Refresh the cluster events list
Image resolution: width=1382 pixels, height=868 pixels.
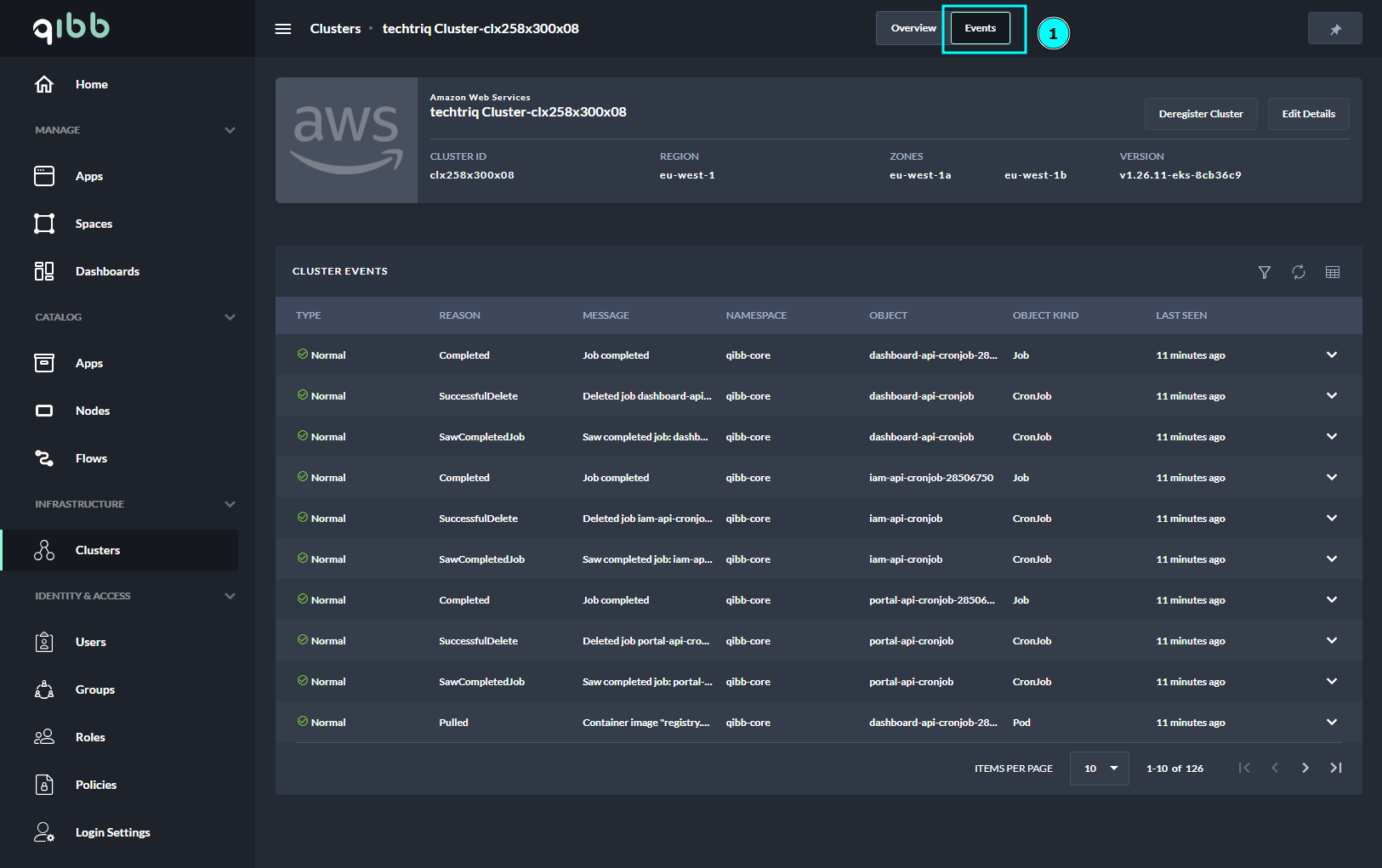[1298, 272]
